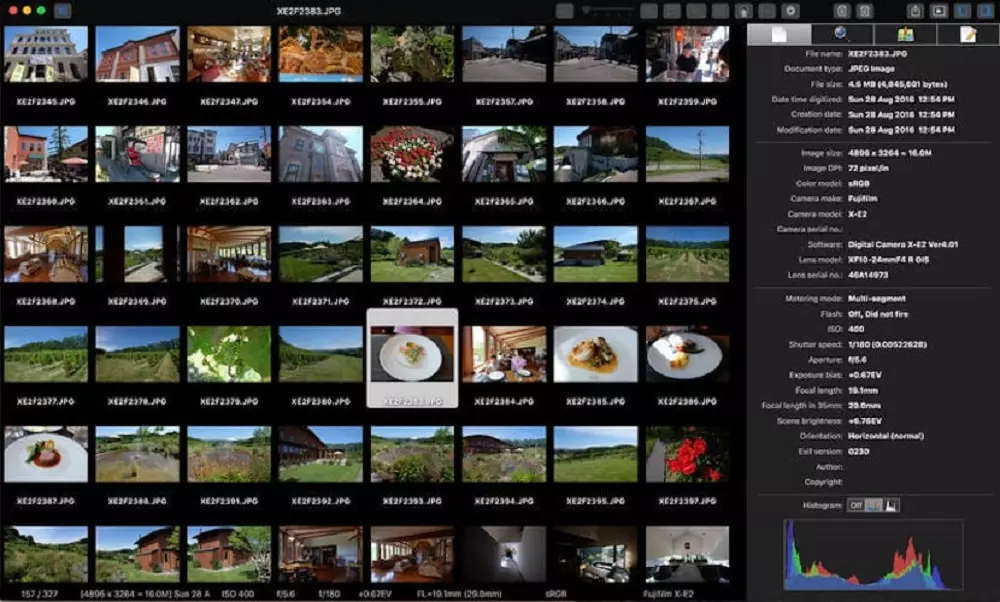
Task: Select the XE2F2354.JPG food thumbnail
Action: click(321, 54)
